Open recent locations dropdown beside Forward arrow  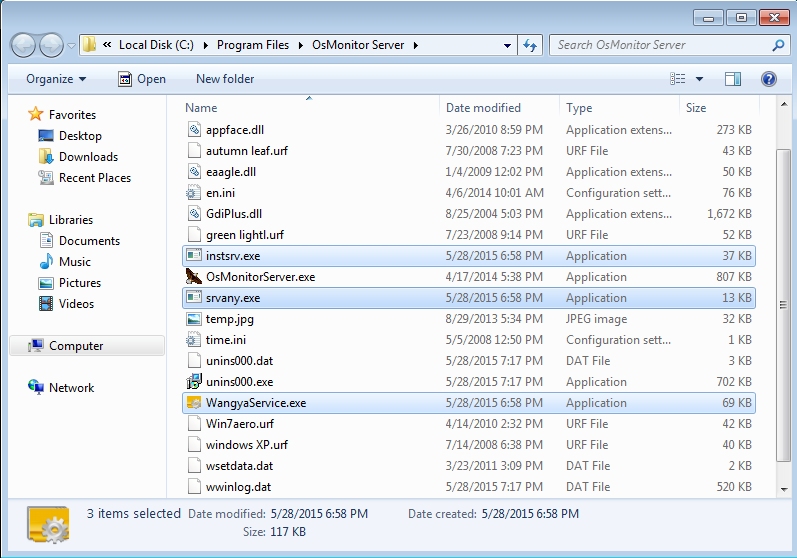point(72,46)
